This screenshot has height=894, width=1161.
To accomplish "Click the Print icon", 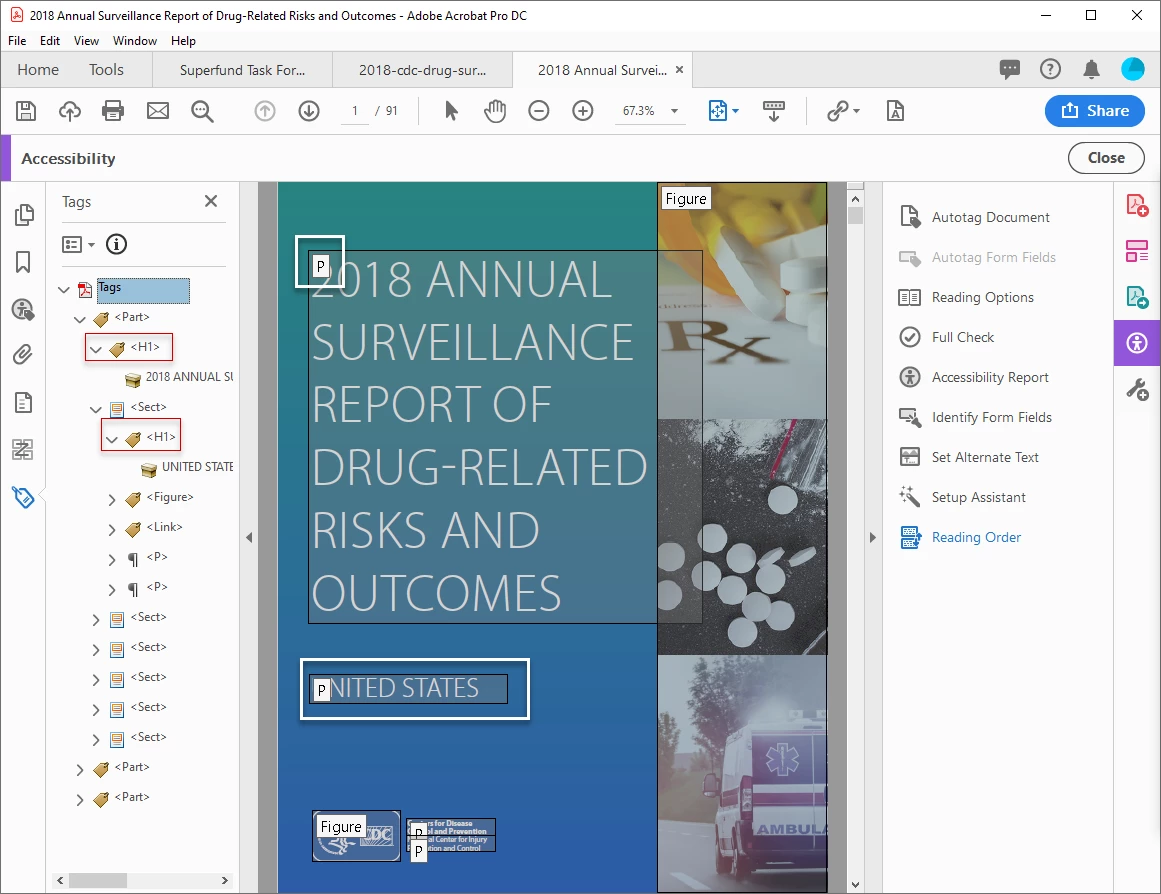I will pyautogui.click(x=113, y=111).
